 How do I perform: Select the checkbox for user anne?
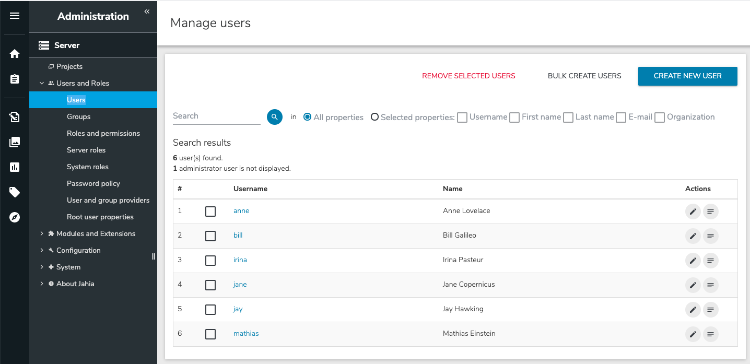pos(210,211)
